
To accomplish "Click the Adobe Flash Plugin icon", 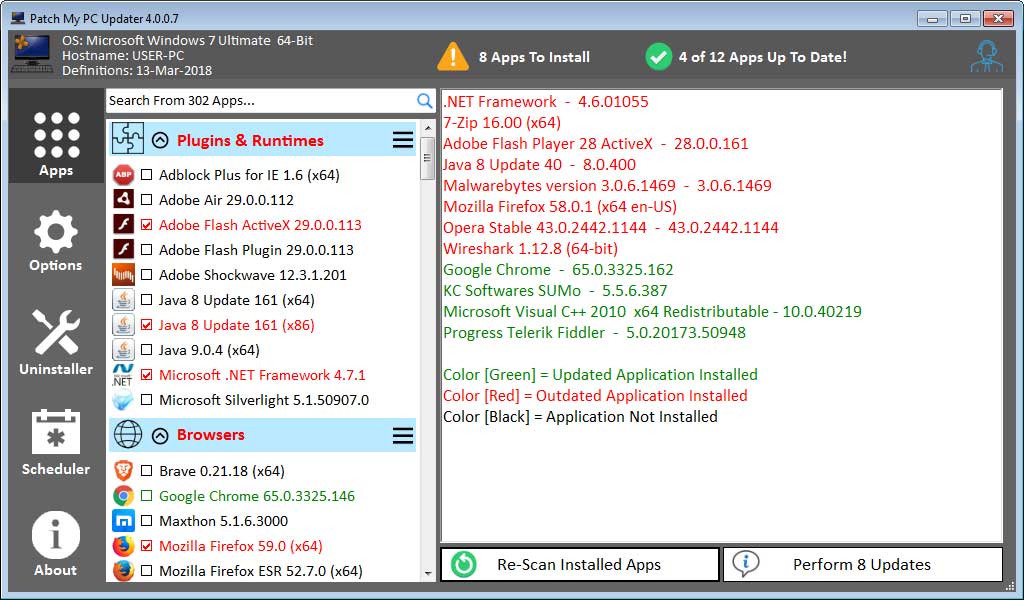I will coord(123,249).
